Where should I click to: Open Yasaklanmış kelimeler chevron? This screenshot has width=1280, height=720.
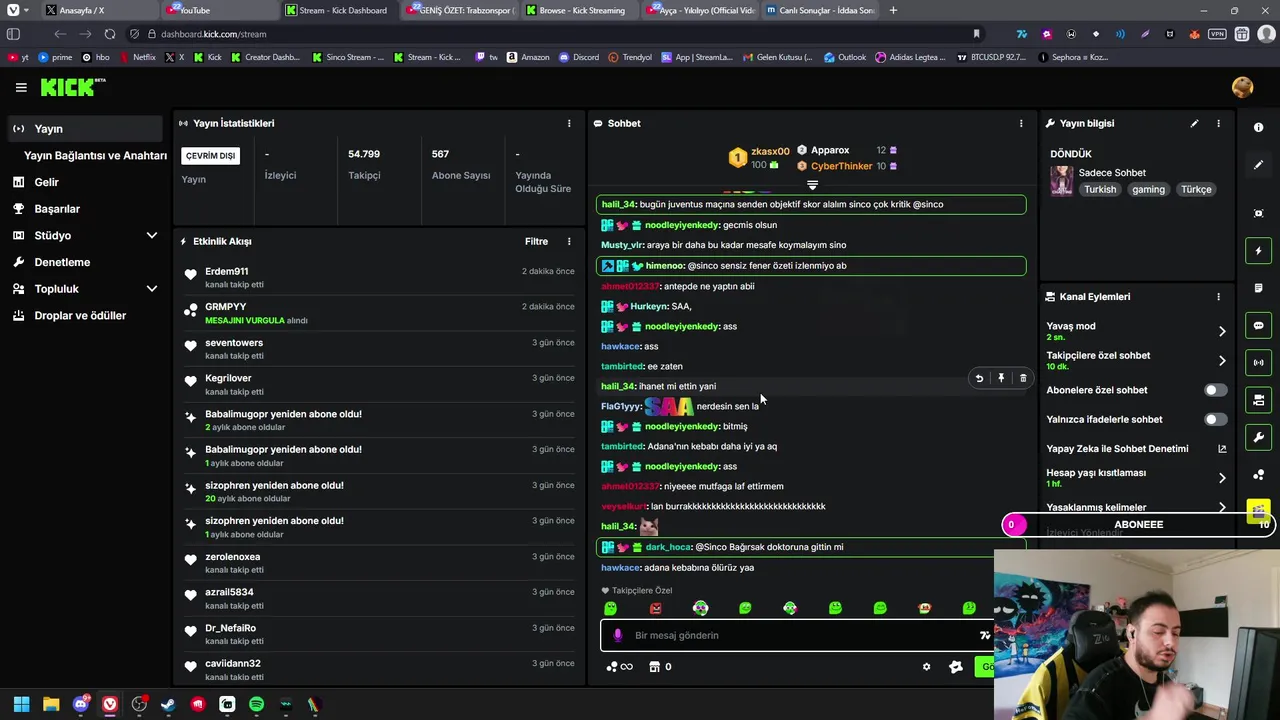point(1221,507)
